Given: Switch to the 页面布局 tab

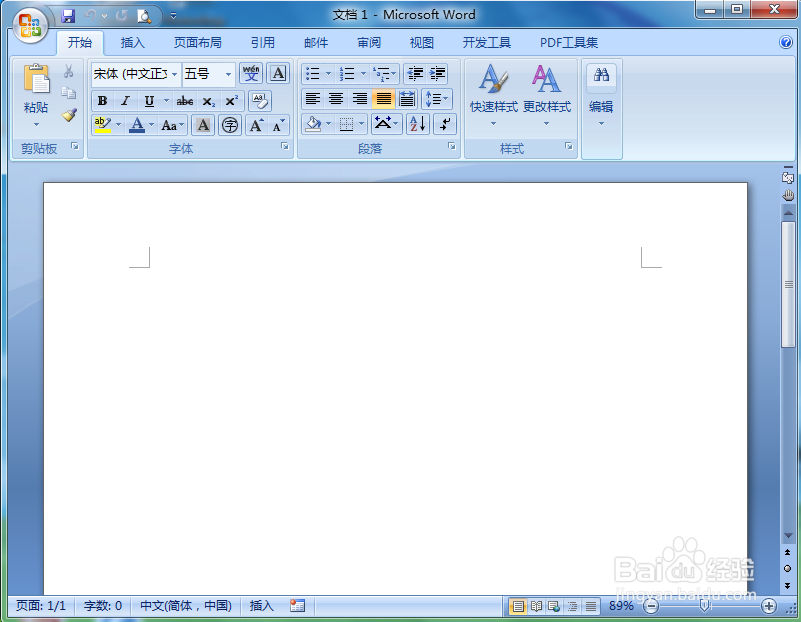Looking at the screenshot, I should coord(198,42).
